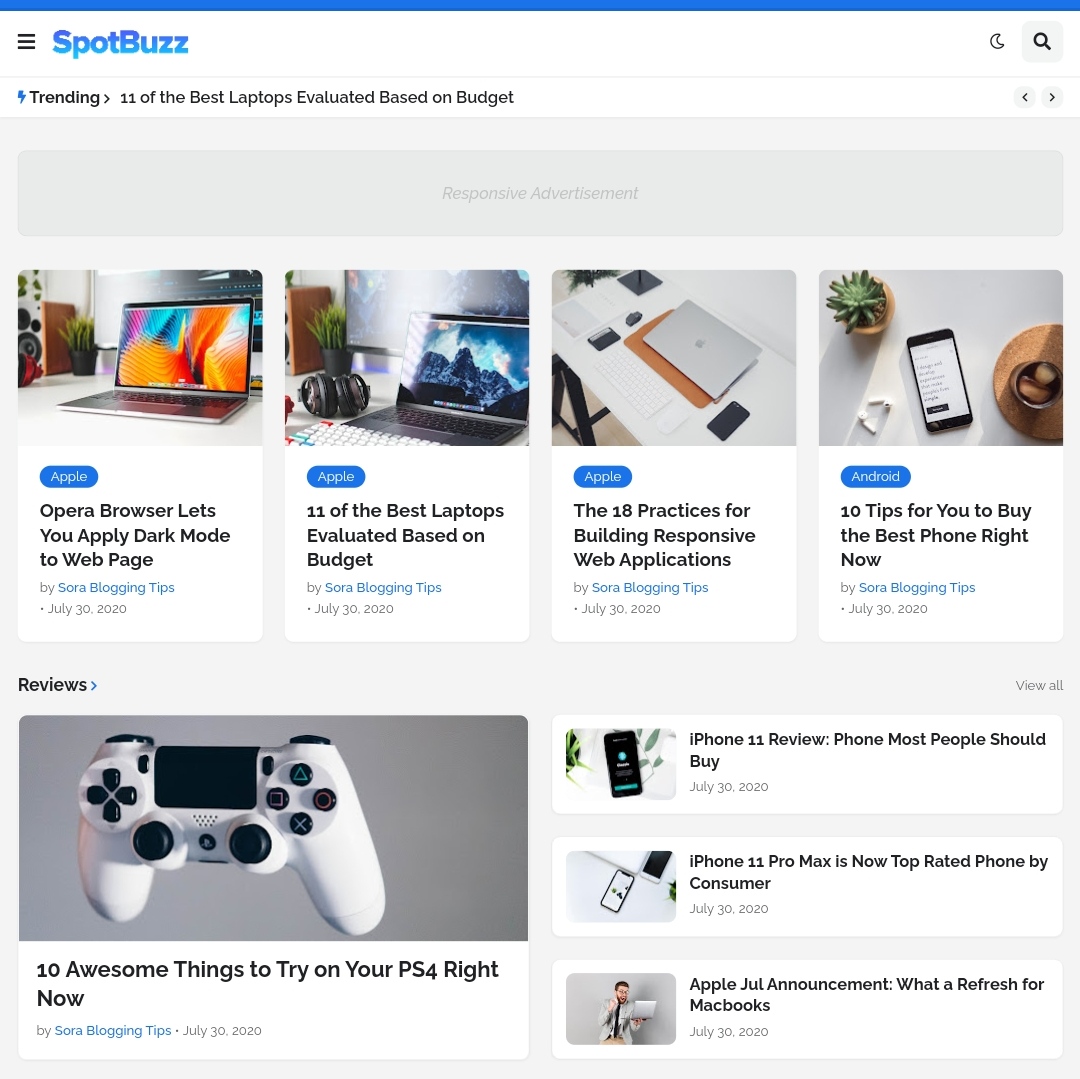
Task: Select Apple tag on Best Laptops card
Action: point(335,476)
